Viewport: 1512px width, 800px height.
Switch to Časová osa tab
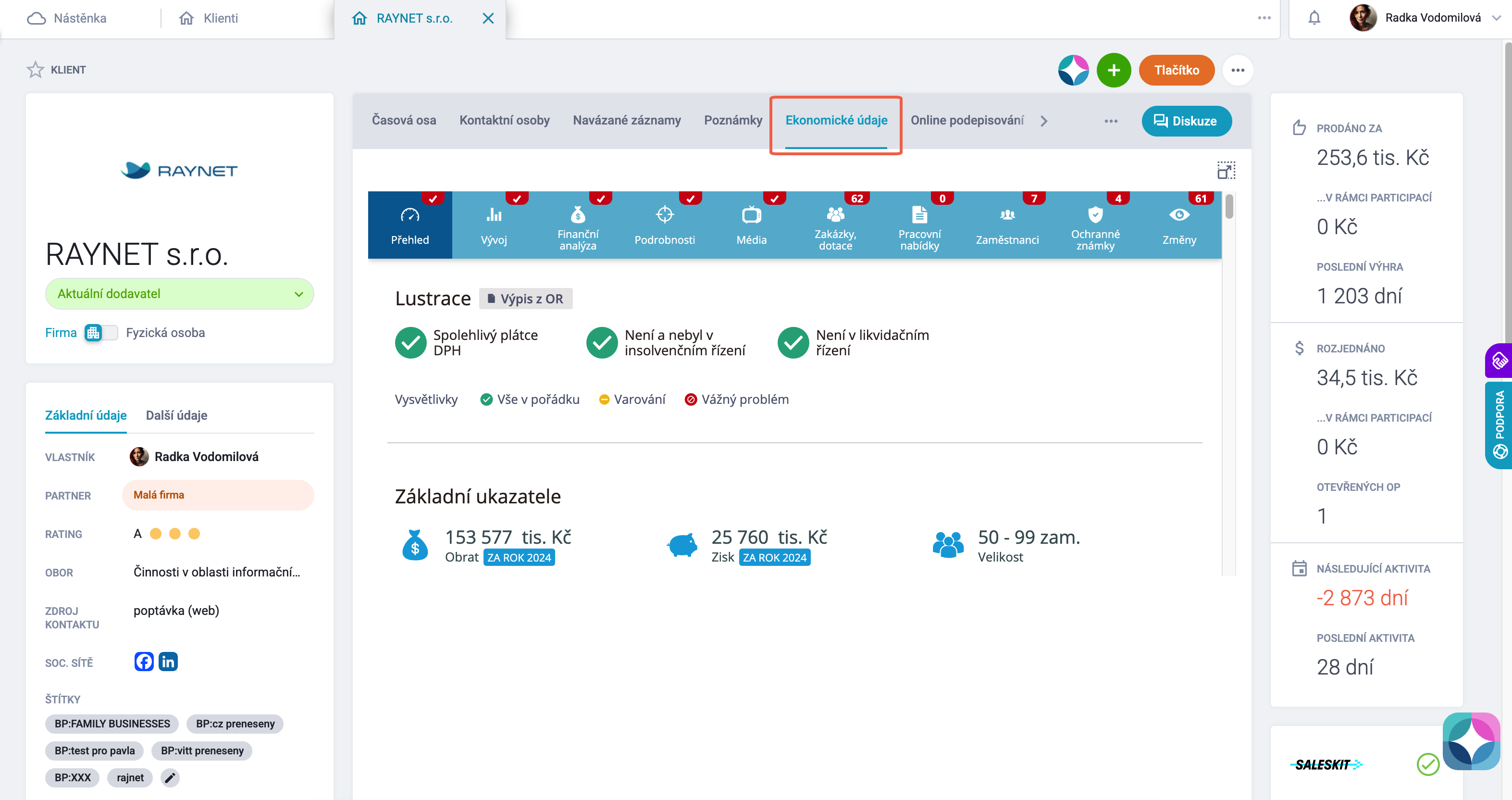click(404, 120)
